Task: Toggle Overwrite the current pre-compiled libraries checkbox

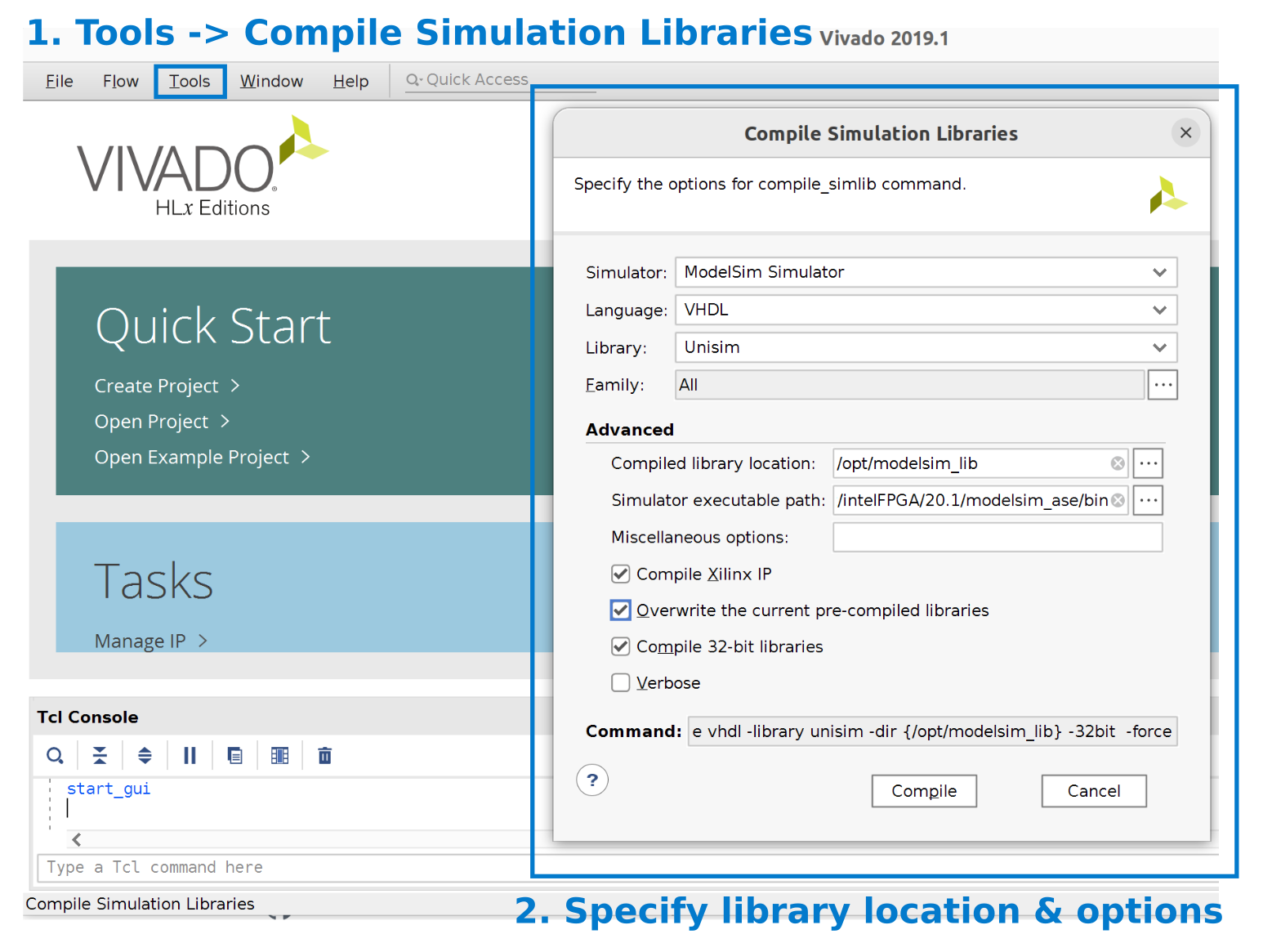Action: click(621, 610)
